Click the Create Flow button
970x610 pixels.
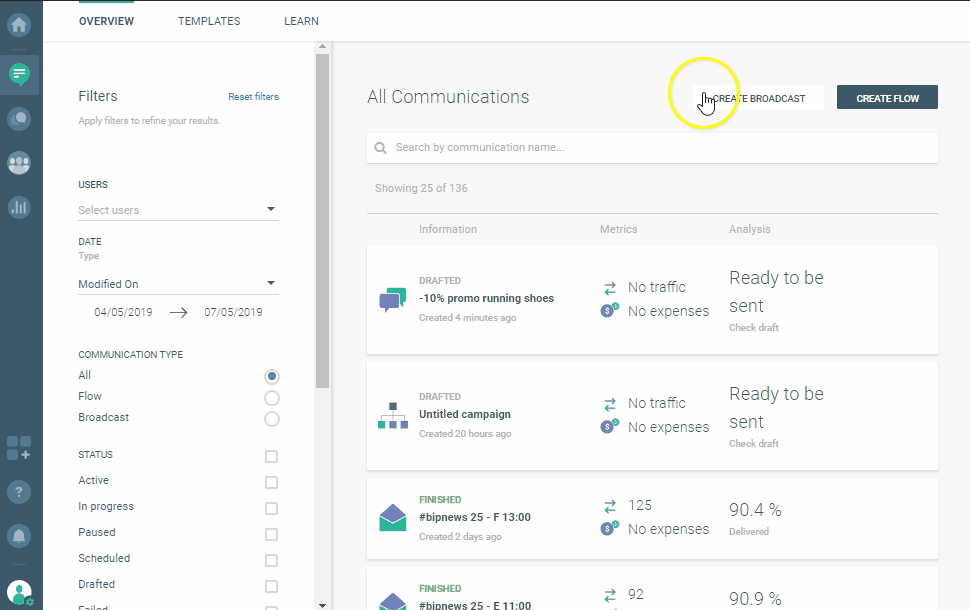click(x=886, y=98)
